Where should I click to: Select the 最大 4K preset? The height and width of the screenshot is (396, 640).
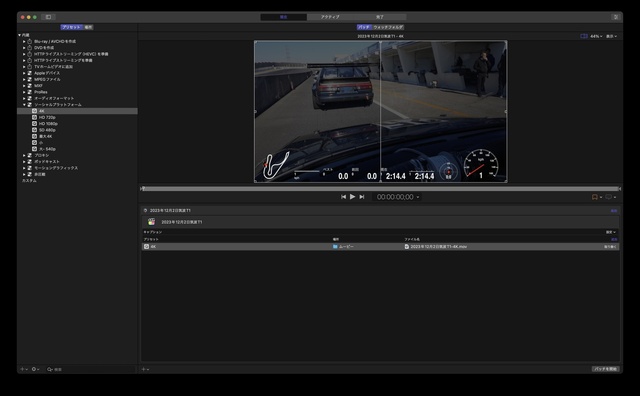pos(45,136)
